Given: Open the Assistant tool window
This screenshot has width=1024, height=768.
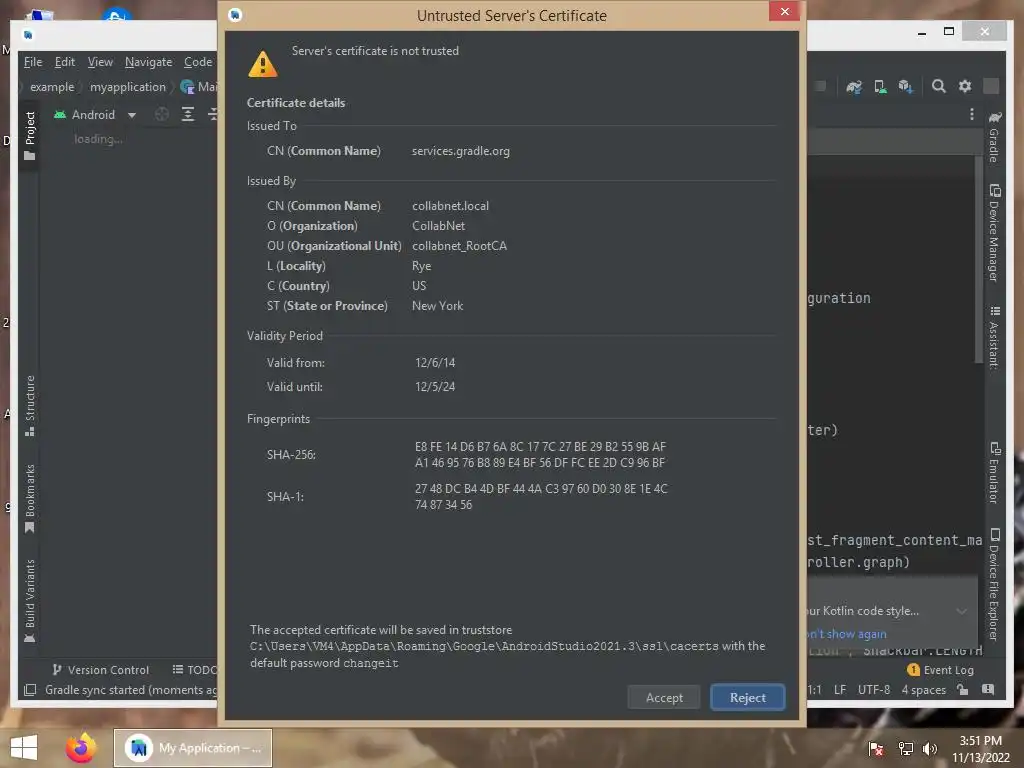Looking at the screenshot, I should (995, 338).
